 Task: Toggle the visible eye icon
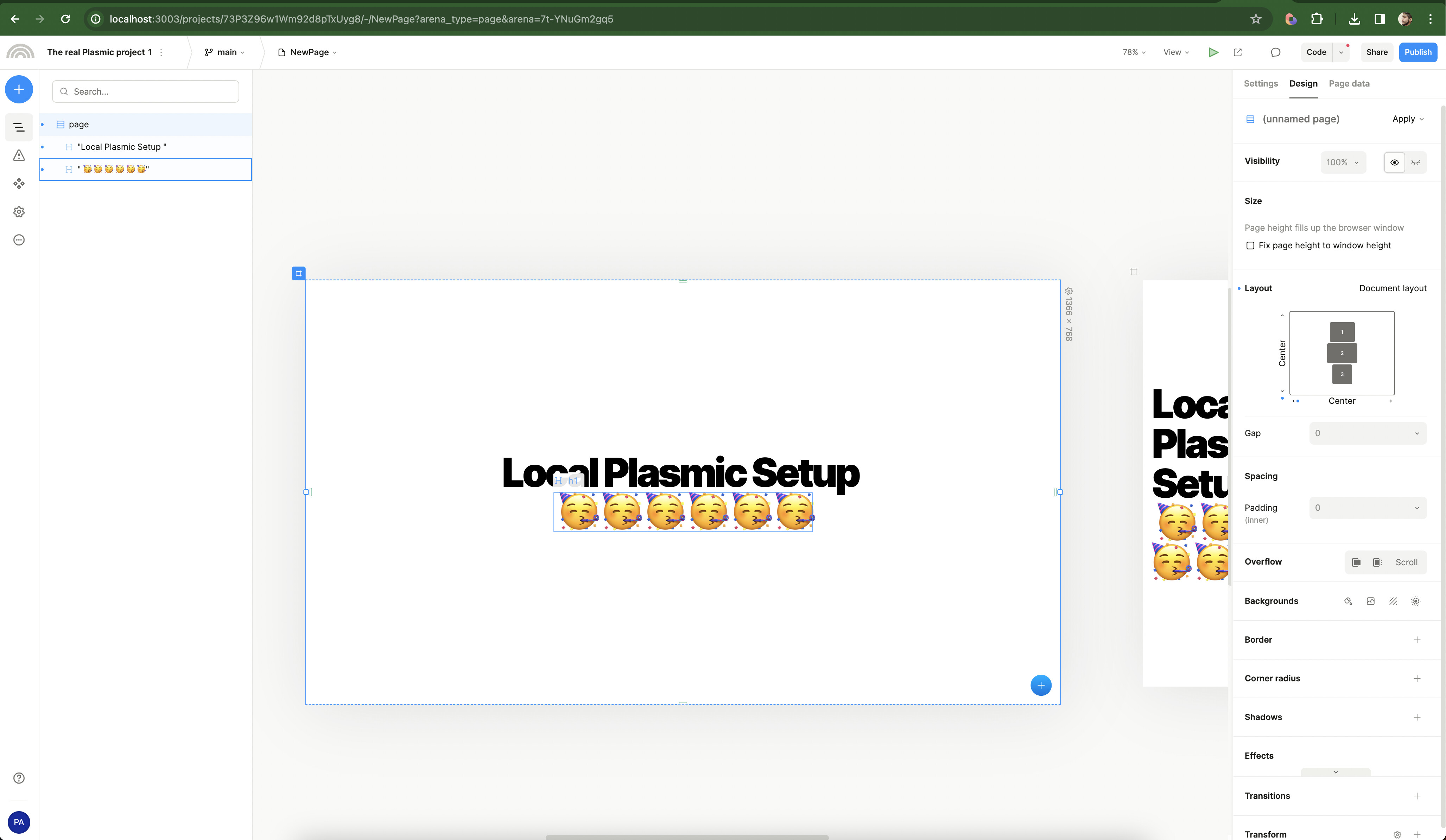click(x=1394, y=163)
